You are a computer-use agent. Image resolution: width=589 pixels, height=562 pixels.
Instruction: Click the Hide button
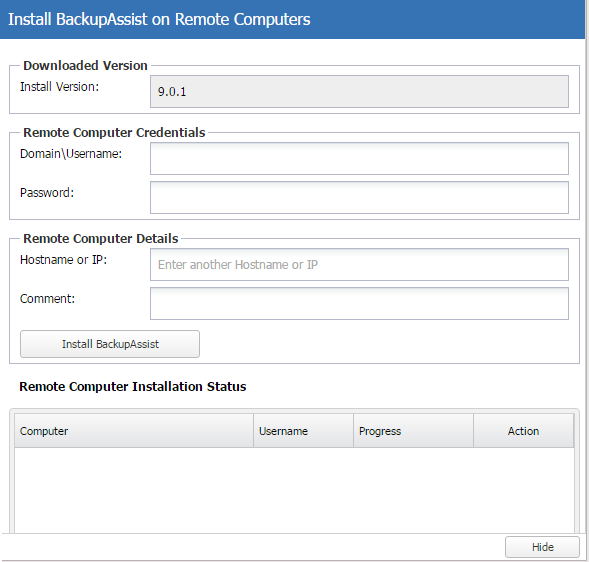click(x=542, y=547)
